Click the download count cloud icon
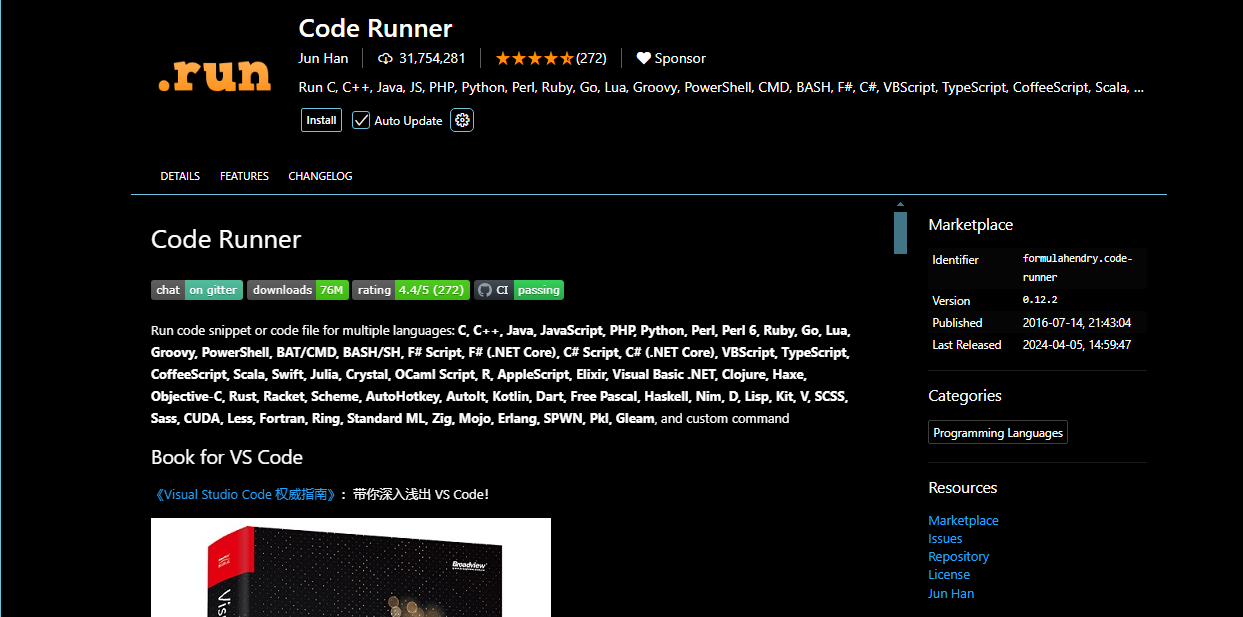The width and height of the screenshot is (1243, 617). [x=385, y=58]
